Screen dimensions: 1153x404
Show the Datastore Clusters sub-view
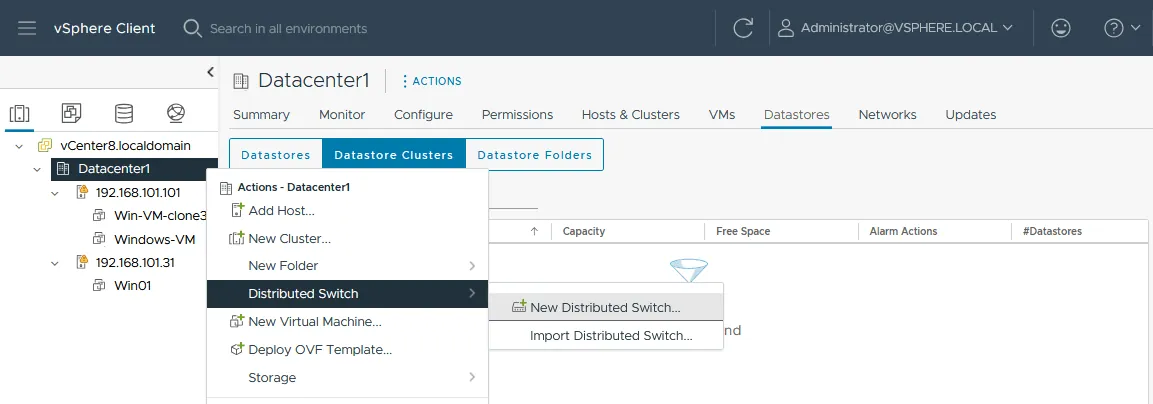click(393, 155)
